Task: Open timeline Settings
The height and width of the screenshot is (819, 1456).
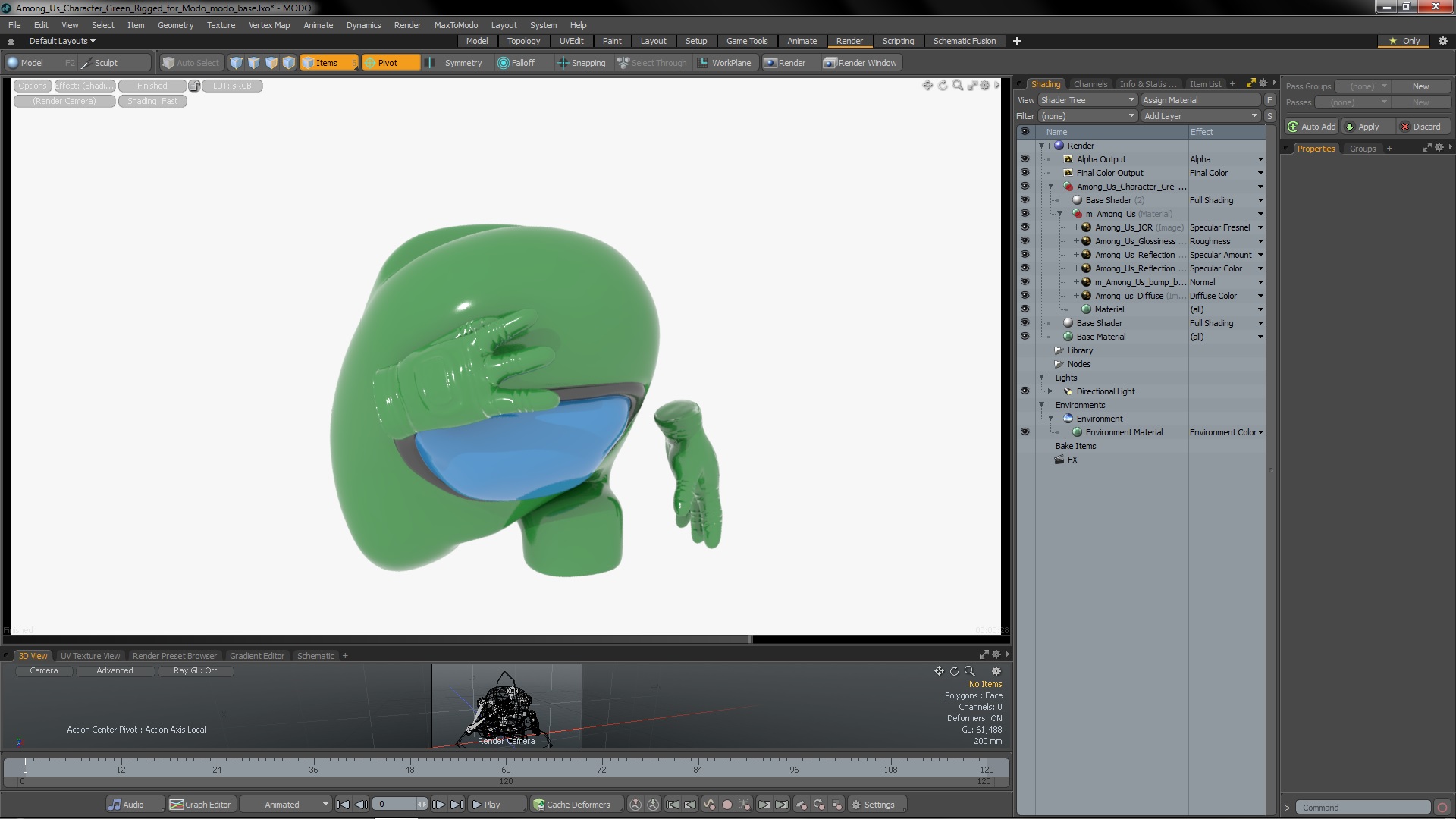Action: click(x=877, y=805)
